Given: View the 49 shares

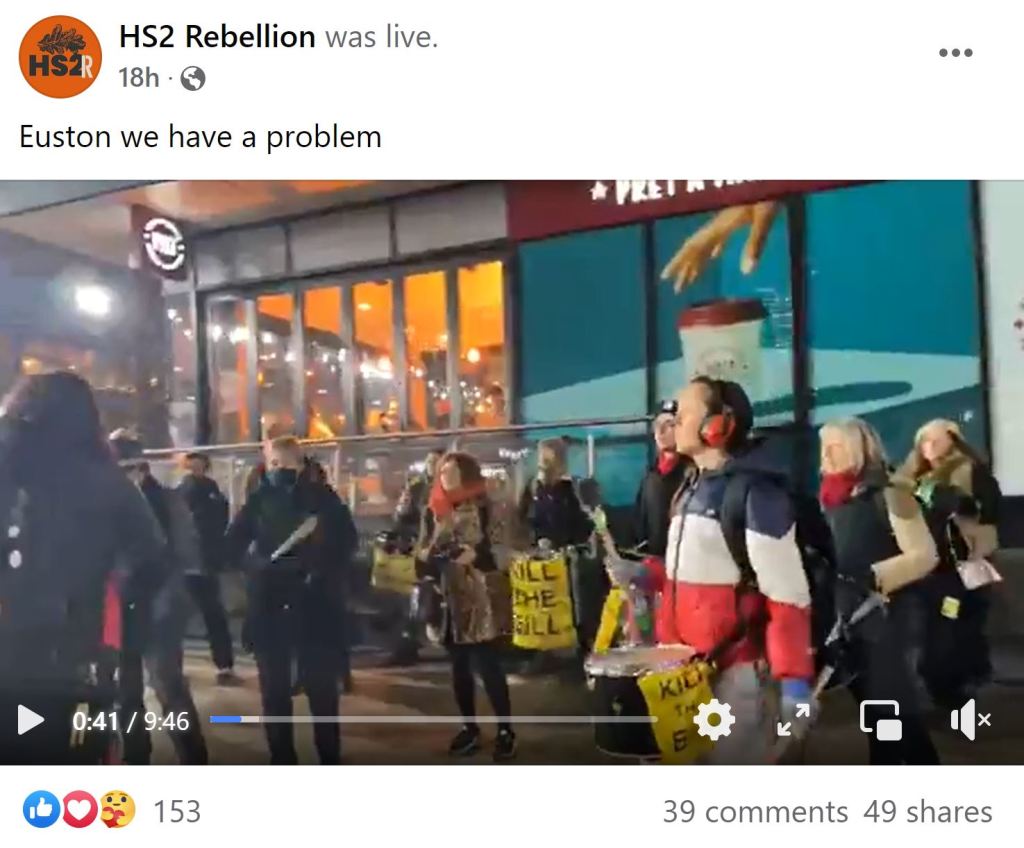Looking at the screenshot, I should pyautogui.click(x=927, y=812).
